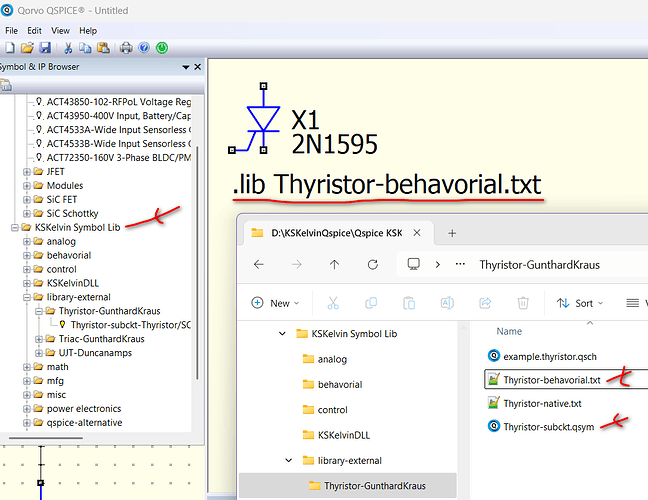Click the symbol browser horizontal scrollbar

(x=46, y=438)
